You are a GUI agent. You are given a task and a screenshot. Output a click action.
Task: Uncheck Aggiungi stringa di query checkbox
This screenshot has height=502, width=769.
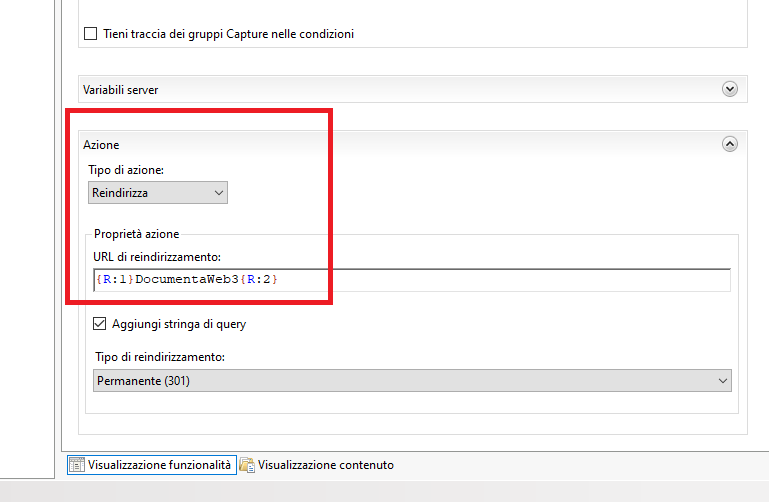click(100, 324)
